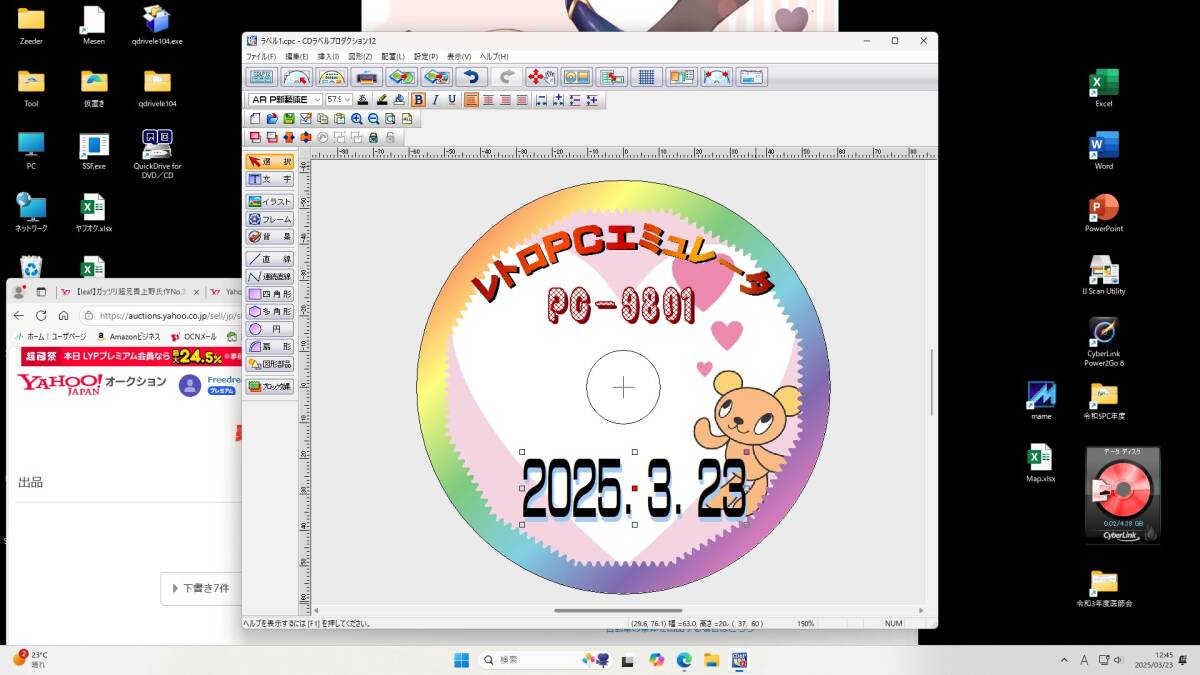1200x675 pixels.
Task: Select the 円 circle drawing tool
Action: (270, 328)
